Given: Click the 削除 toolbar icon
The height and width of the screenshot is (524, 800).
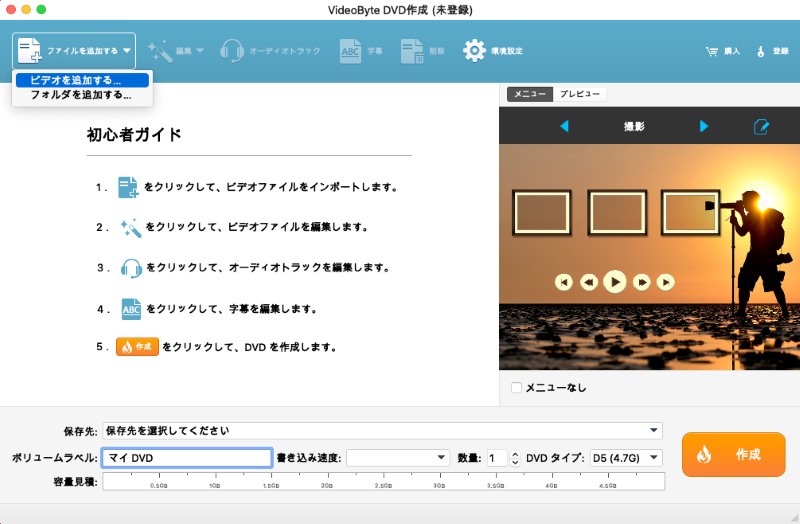Looking at the screenshot, I should tap(412, 51).
